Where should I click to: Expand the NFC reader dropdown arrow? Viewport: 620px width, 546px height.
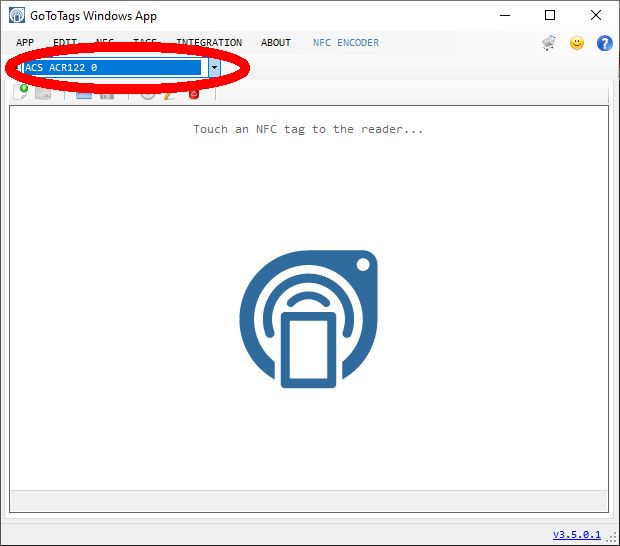tap(214, 68)
